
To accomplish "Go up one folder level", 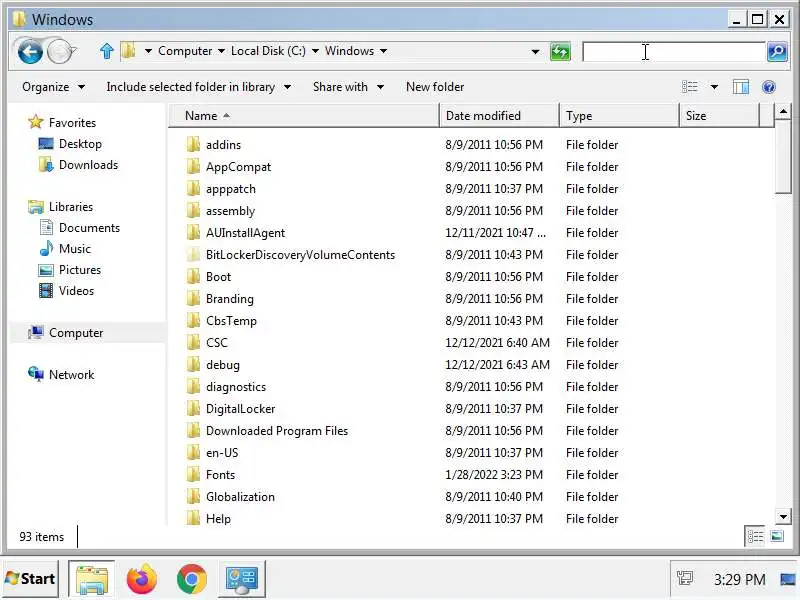I will coord(106,51).
